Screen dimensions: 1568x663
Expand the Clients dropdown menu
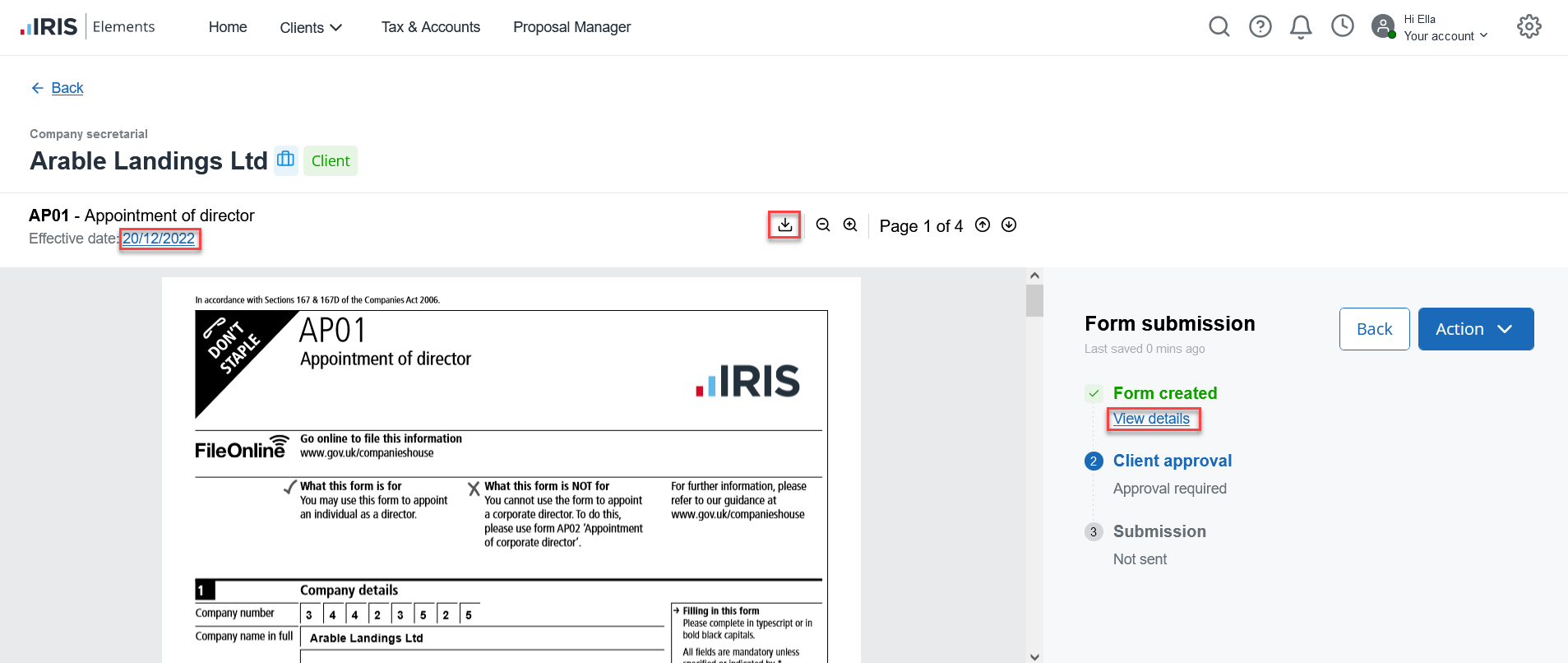[311, 28]
